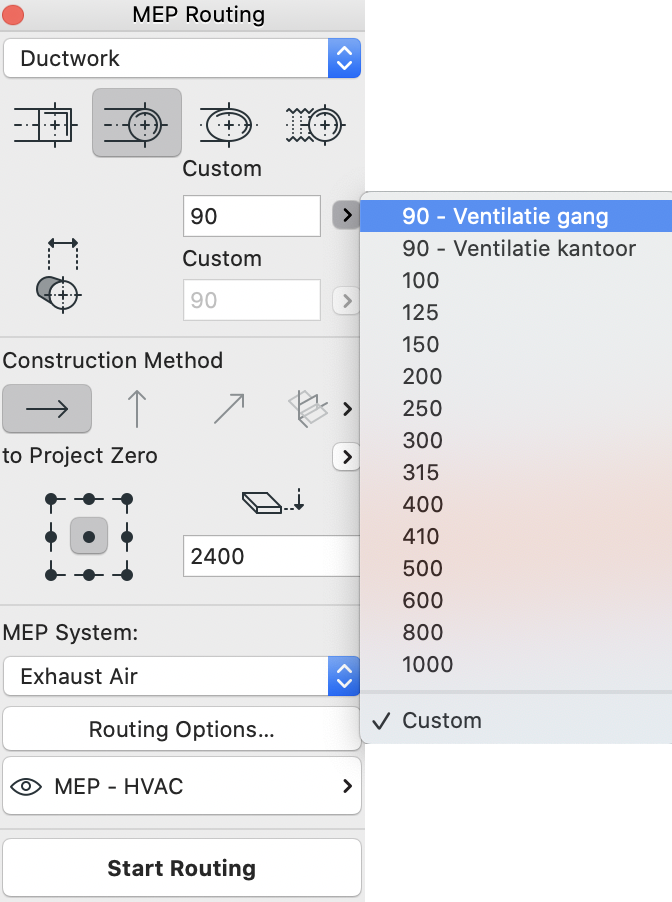Image resolution: width=672 pixels, height=902 pixels.
Task: Choose the oval duct shape icon
Action: pos(228,124)
